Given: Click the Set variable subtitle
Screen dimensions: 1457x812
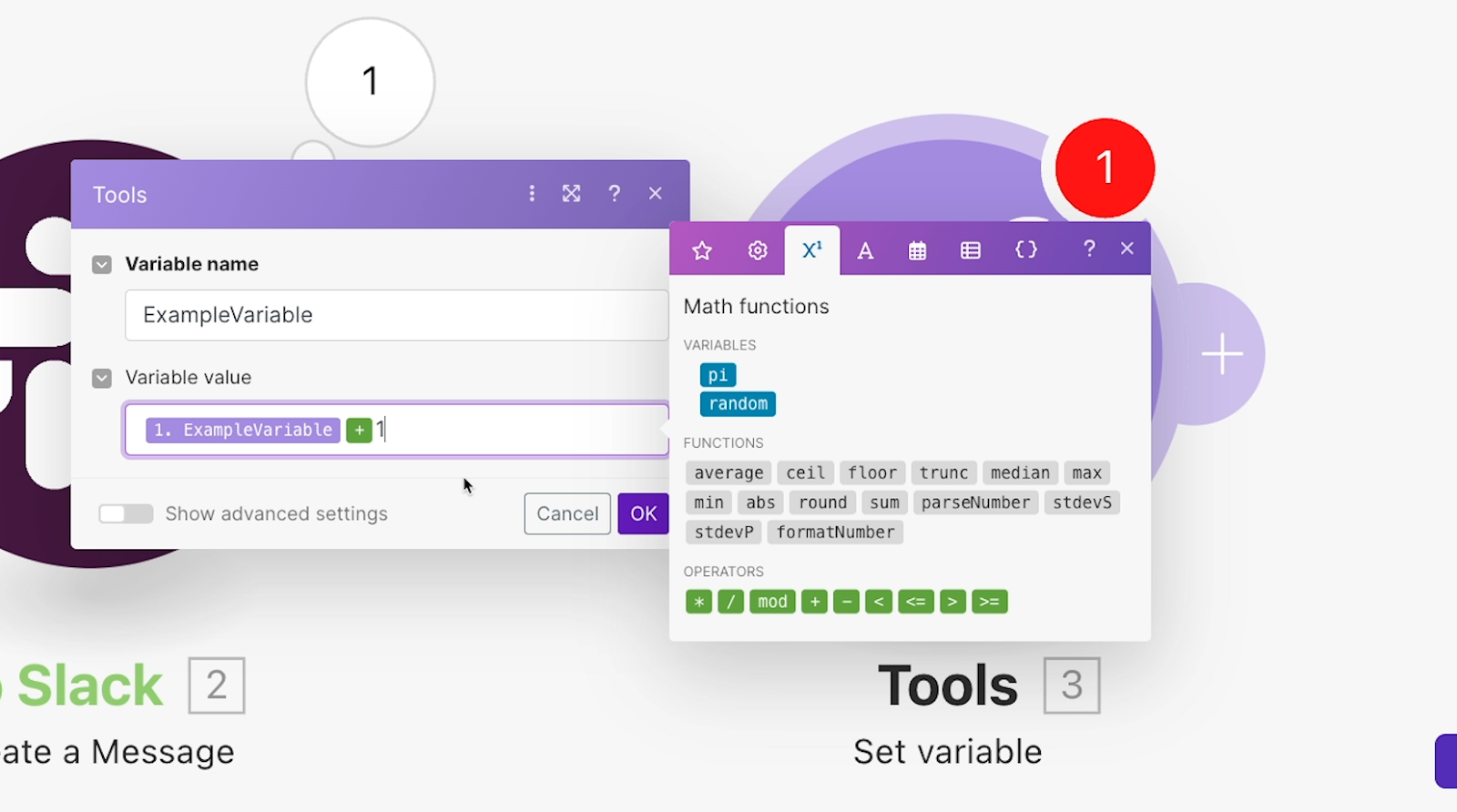Looking at the screenshot, I should [947, 752].
